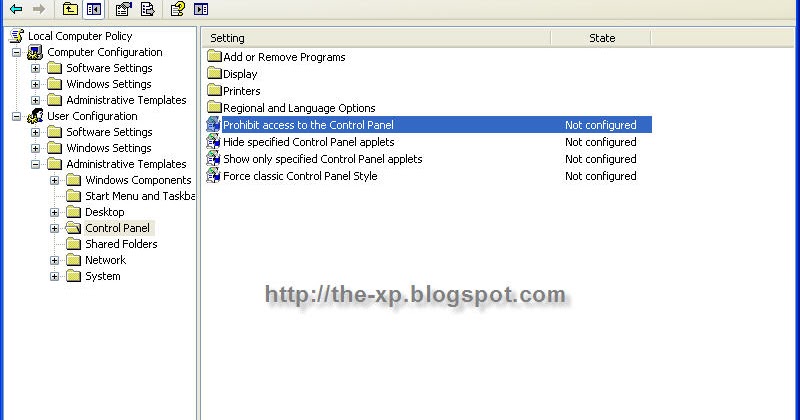The height and width of the screenshot is (420, 800).
Task: Click the Printers folder icon in list
Action: [214, 90]
